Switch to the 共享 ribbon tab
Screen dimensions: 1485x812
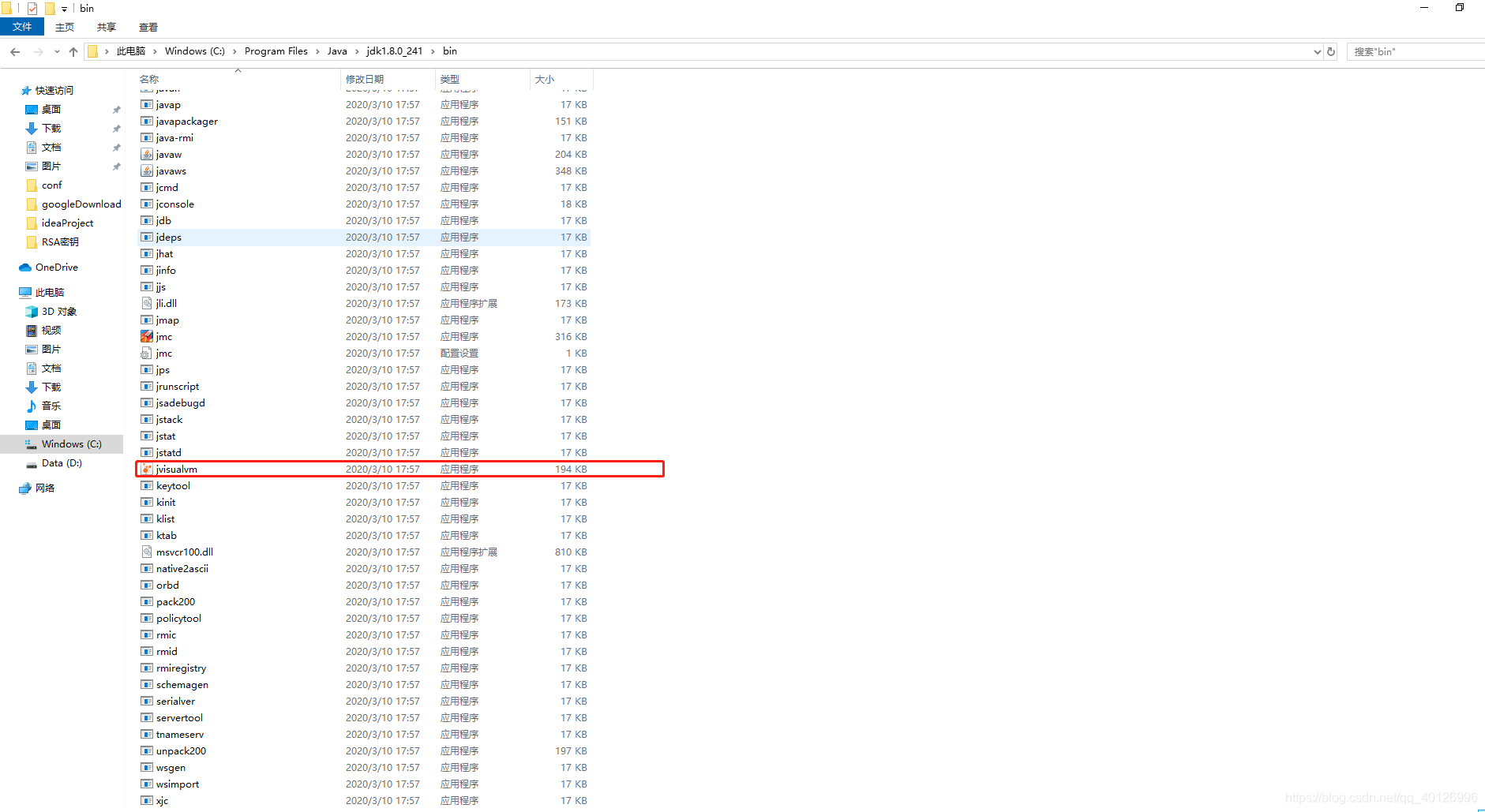point(107,27)
